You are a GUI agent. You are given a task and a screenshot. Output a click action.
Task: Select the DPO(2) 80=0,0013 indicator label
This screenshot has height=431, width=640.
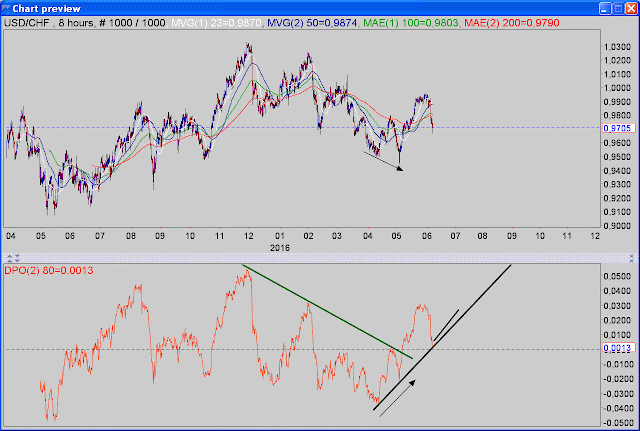point(49,270)
